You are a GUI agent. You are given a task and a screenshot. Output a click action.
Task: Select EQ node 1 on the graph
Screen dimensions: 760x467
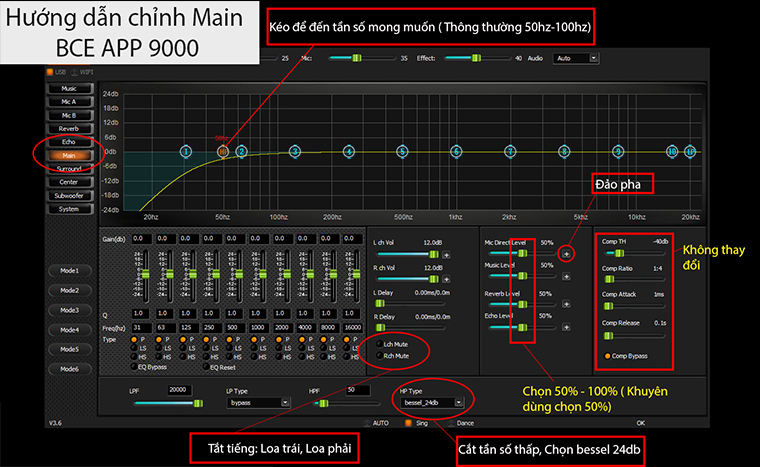click(x=186, y=152)
